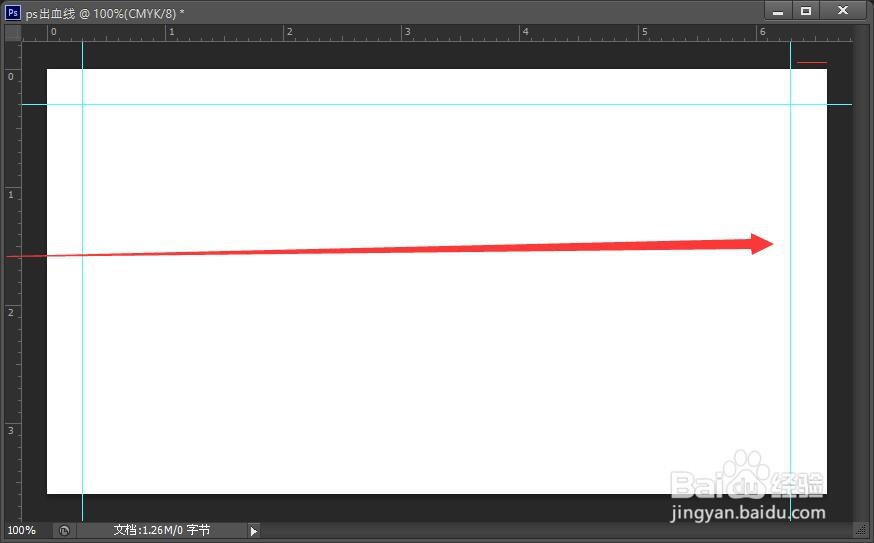
Task: Click the document title ps出血线 @ 100%(CMYK/8)
Action: click(105, 13)
